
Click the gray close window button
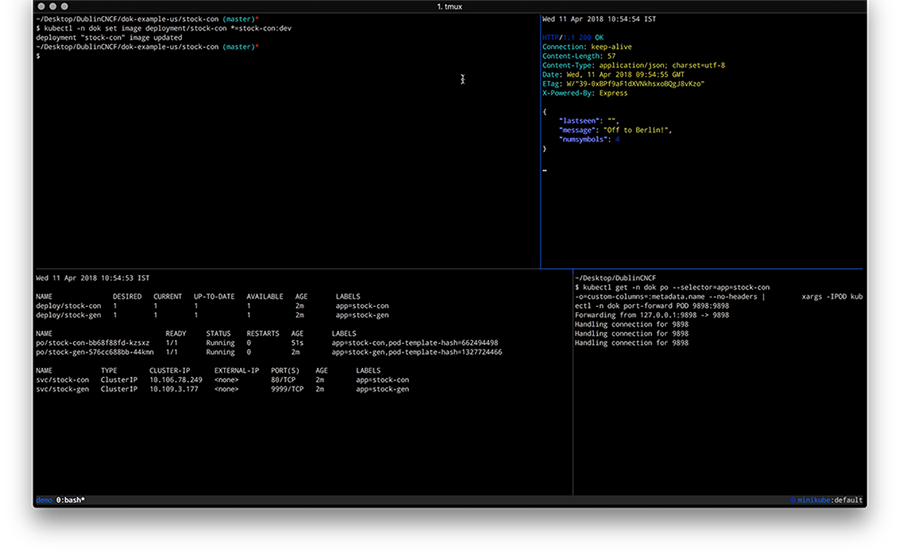click(42, 7)
